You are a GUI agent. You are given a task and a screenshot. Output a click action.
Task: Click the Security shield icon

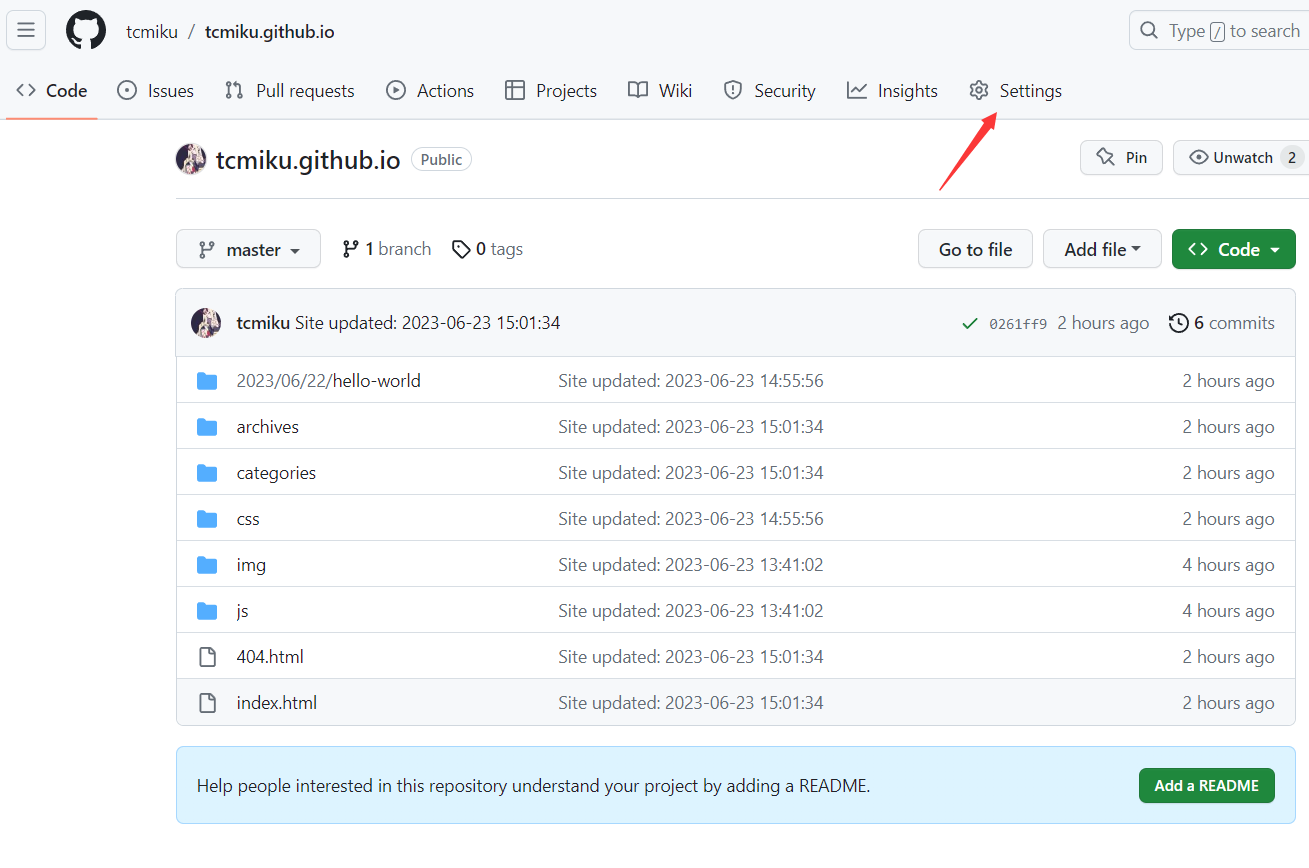733,91
